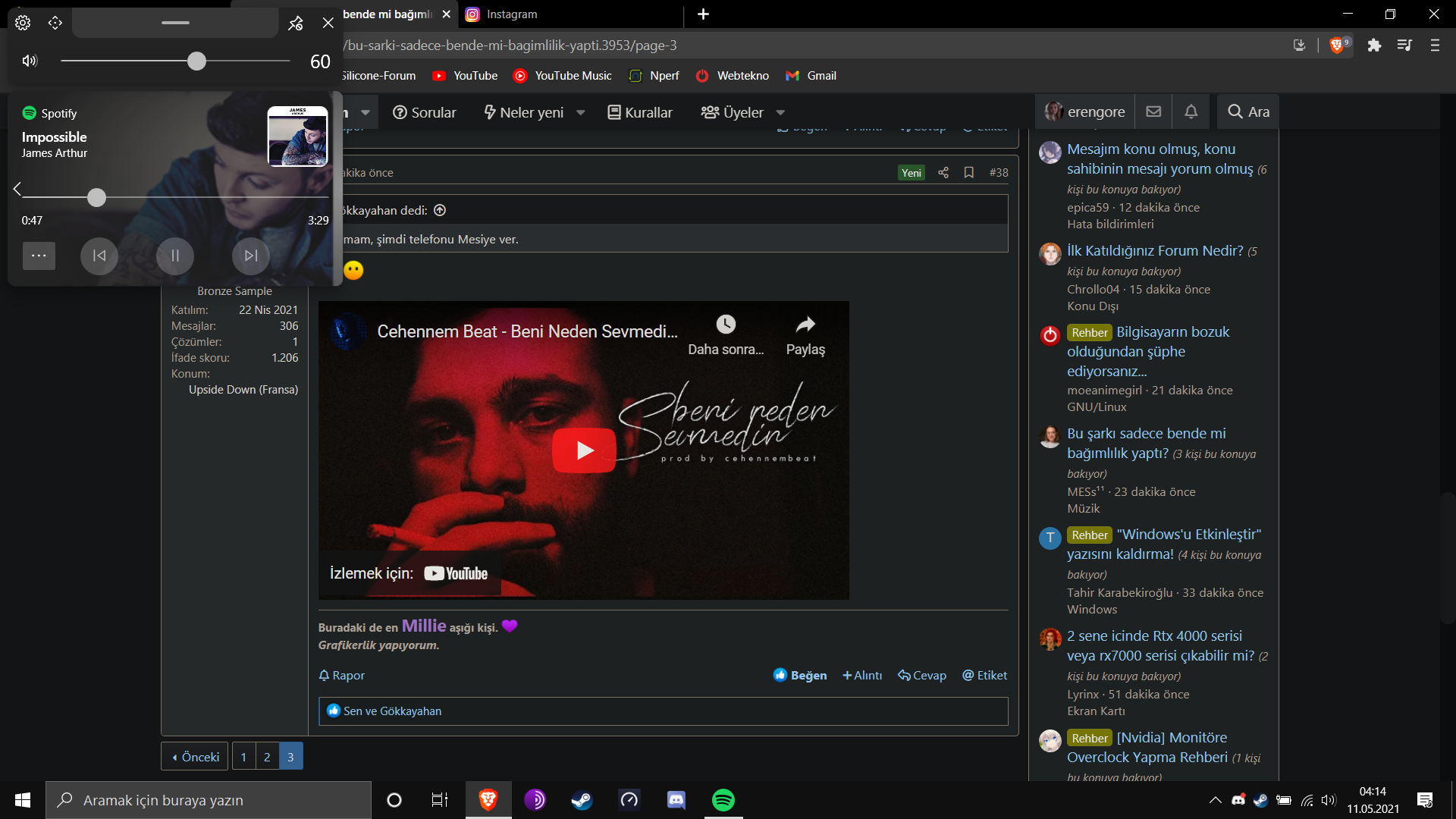Open the Üyeler menu
Screen dimensions: 1456x819
coord(733,112)
